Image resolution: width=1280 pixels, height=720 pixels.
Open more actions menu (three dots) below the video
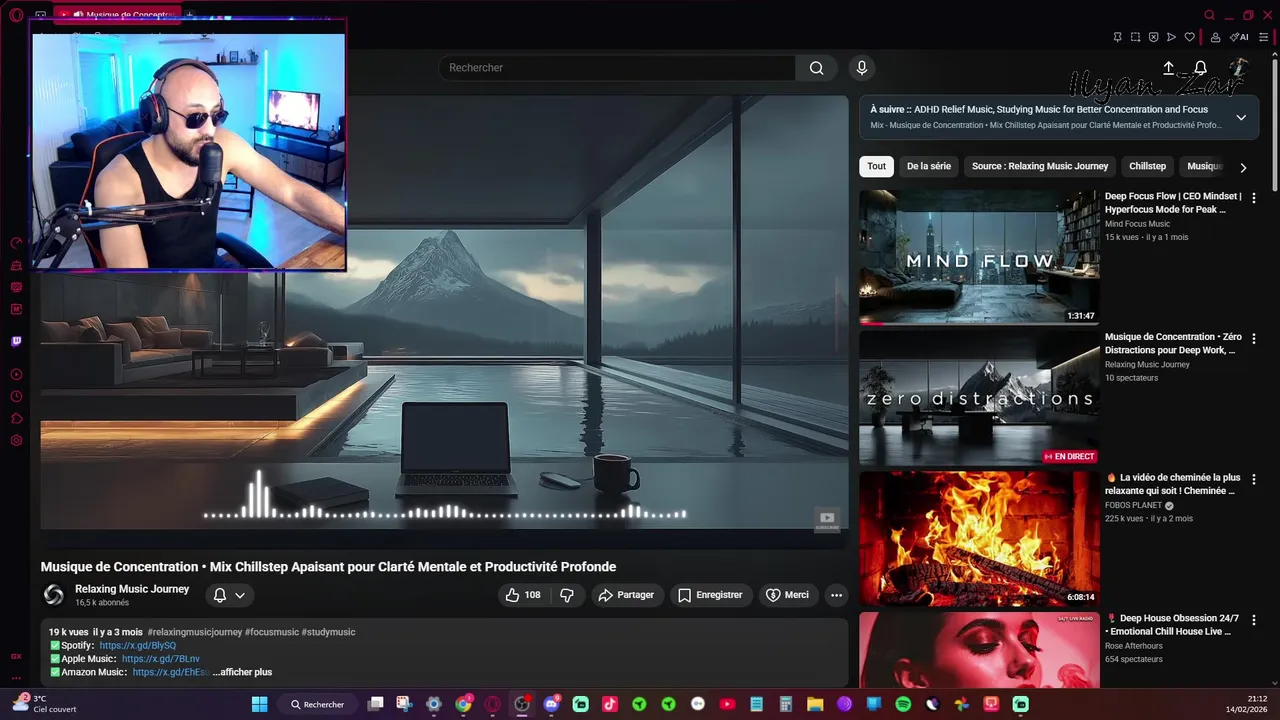click(836, 595)
